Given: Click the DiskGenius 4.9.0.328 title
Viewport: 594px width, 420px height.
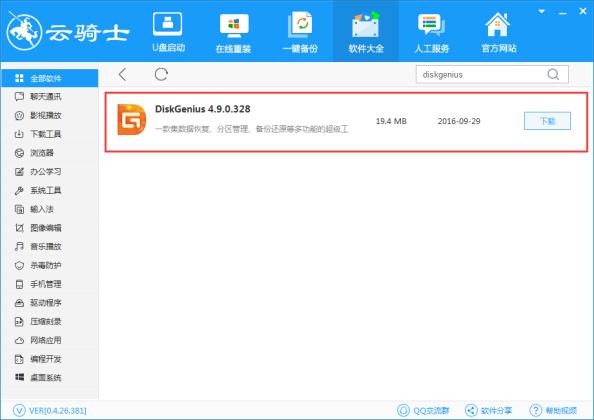Looking at the screenshot, I should tap(203, 109).
